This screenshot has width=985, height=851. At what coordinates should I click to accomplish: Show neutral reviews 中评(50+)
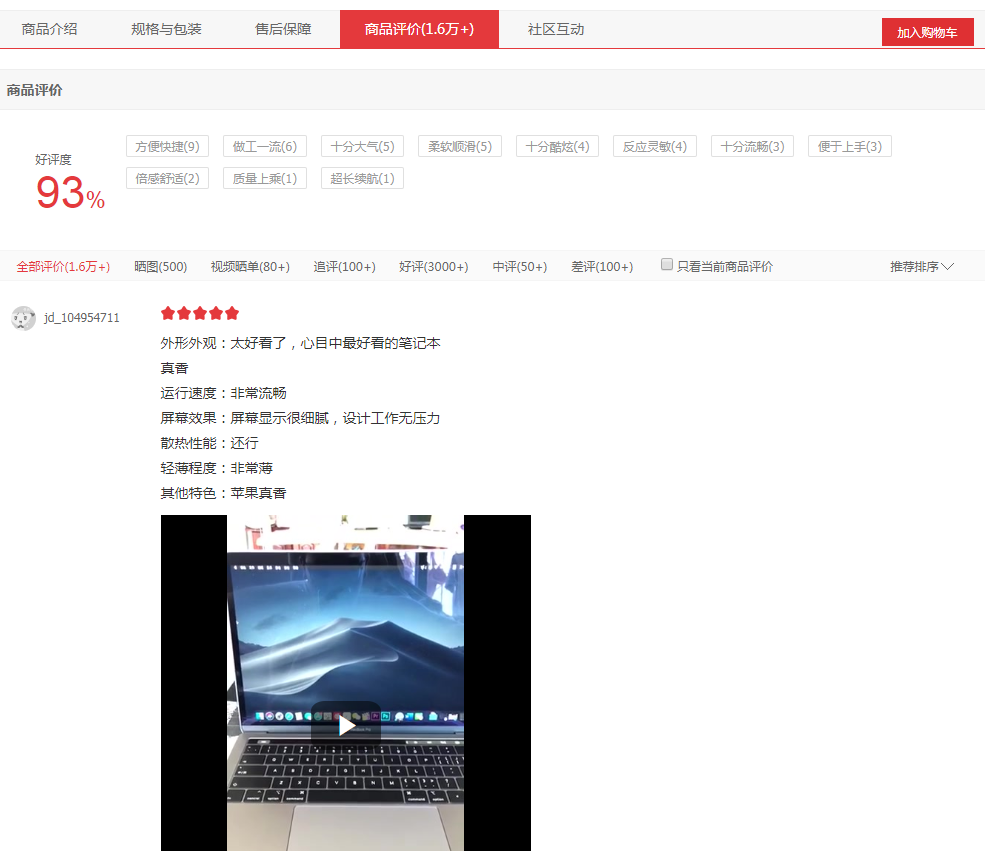[x=520, y=267]
